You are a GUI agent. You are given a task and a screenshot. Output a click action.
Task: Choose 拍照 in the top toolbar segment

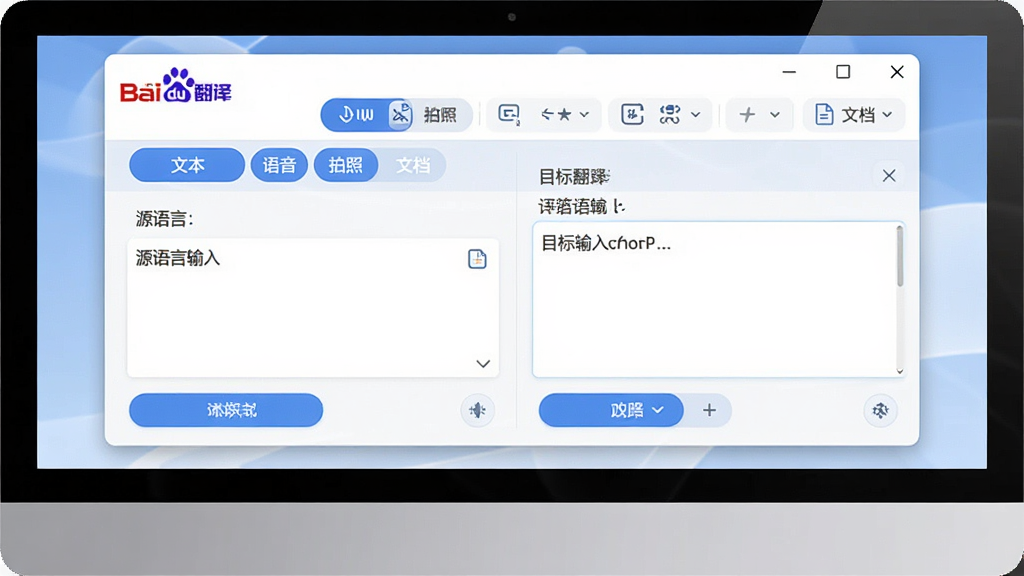tap(440, 115)
